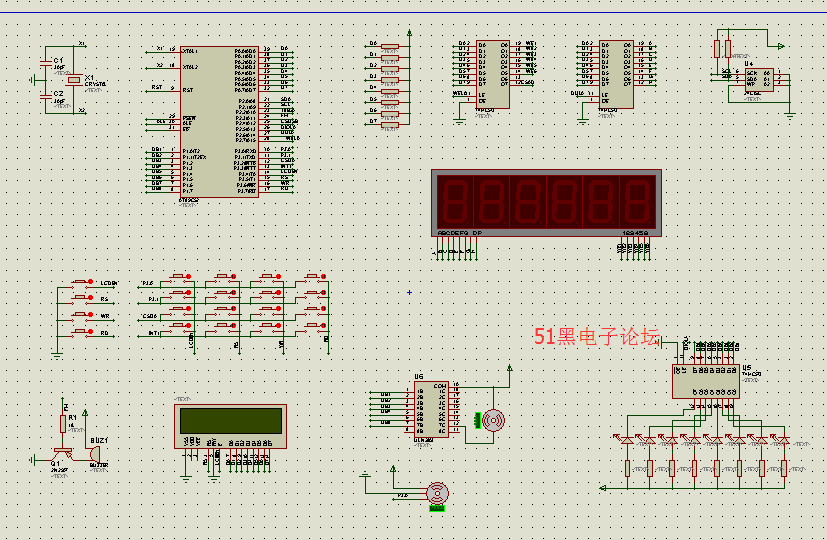The height and width of the screenshot is (540, 827).
Task: Select the U4 EEPROM chip
Action: click(759, 79)
